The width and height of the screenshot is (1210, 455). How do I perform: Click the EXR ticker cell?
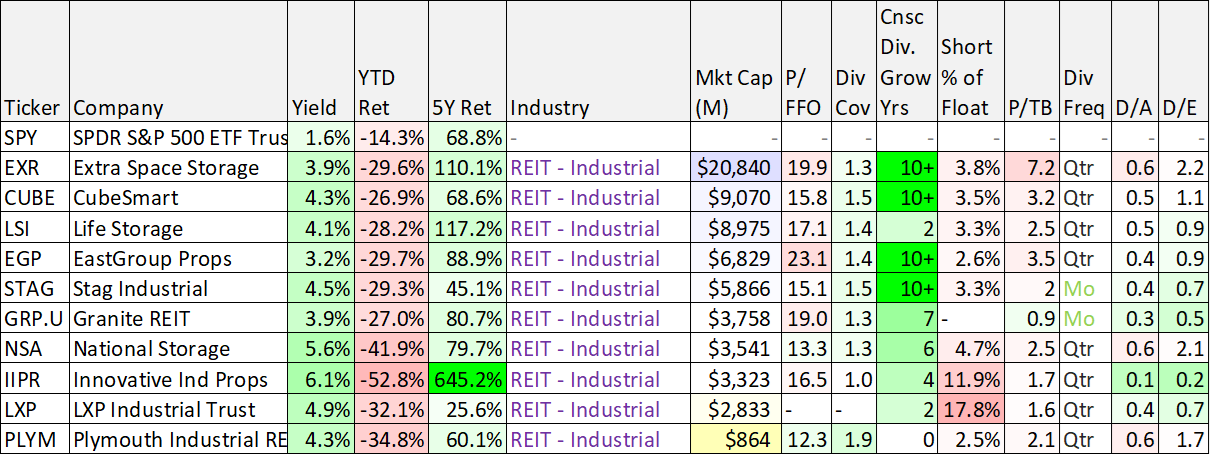[x=35, y=167]
